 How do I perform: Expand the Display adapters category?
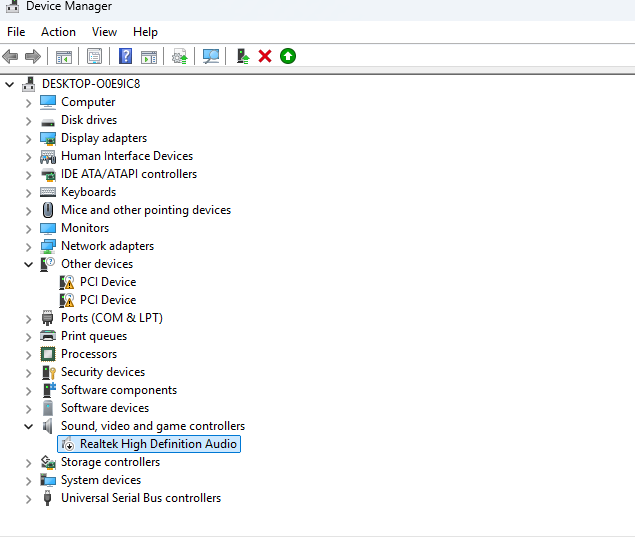pyautogui.click(x=29, y=138)
